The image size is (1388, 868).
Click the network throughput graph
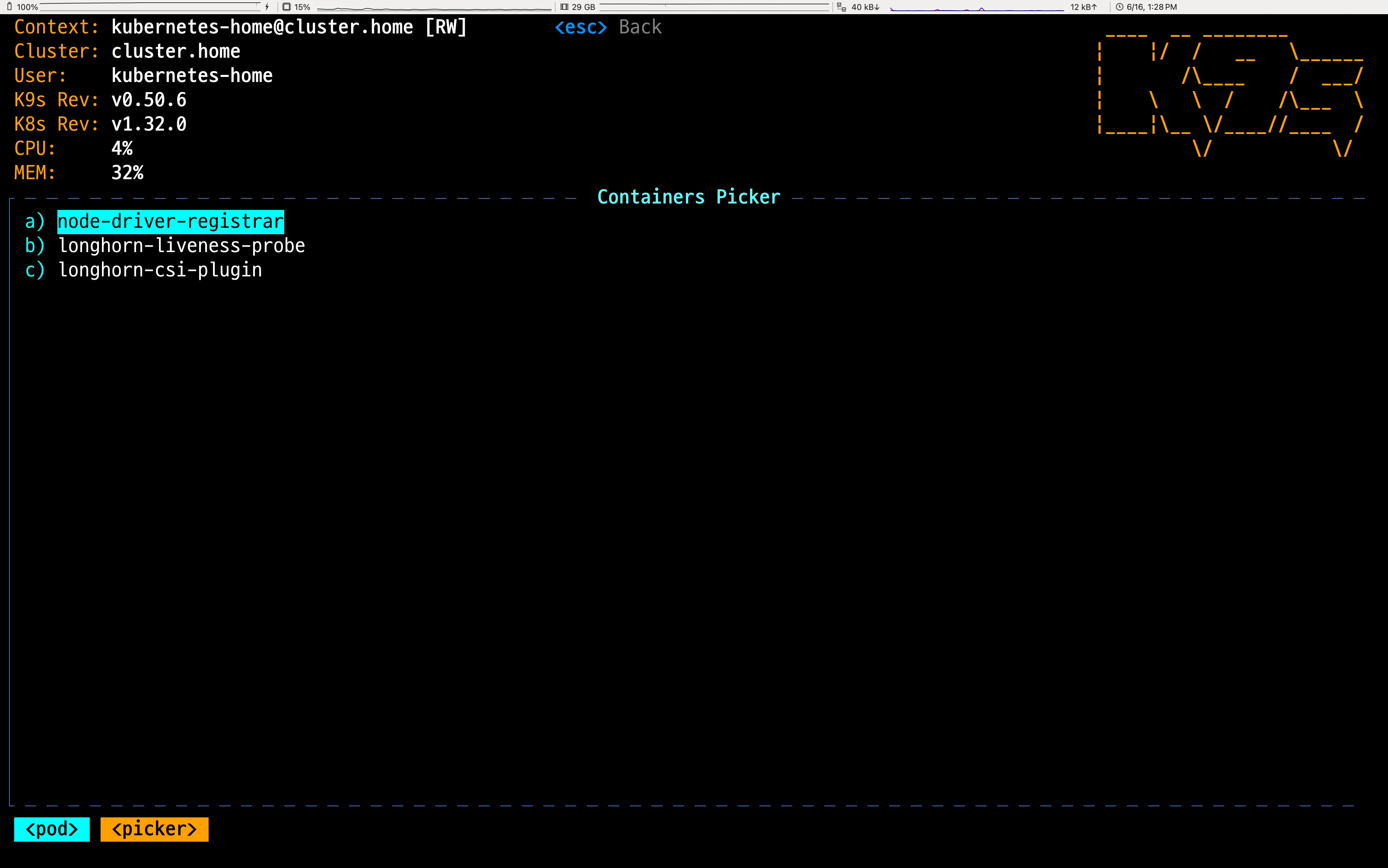pyautogui.click(x=976, y=8)
